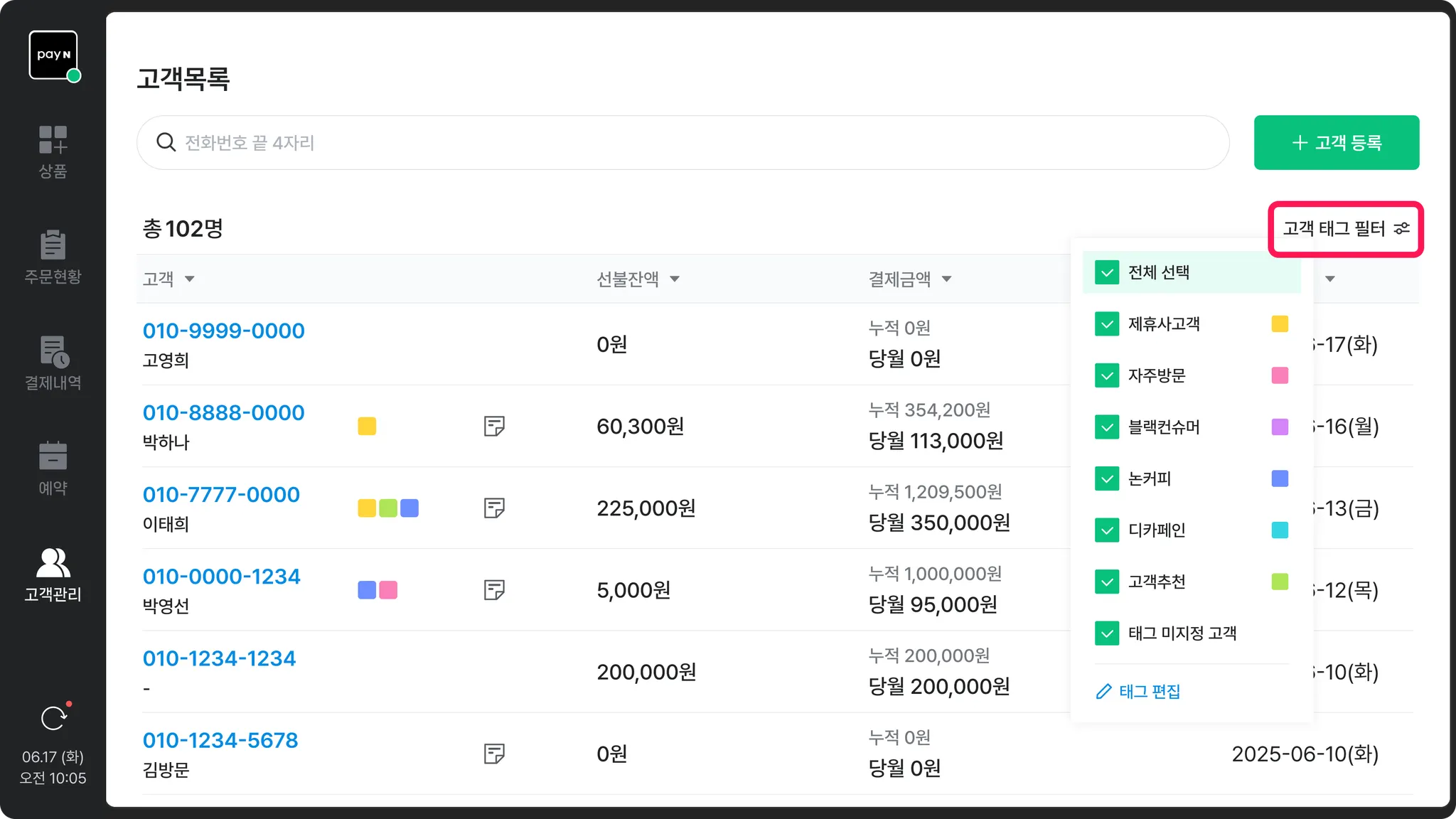
Task: Open the 주문현황 order status icon
Action: (x=53, y=245)
